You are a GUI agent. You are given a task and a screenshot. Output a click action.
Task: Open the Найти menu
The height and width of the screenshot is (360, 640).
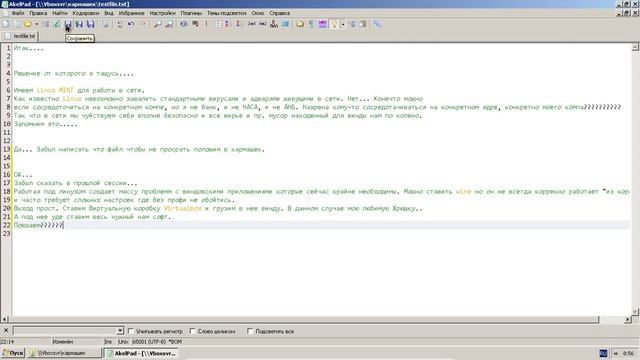[x=60, y=13]
